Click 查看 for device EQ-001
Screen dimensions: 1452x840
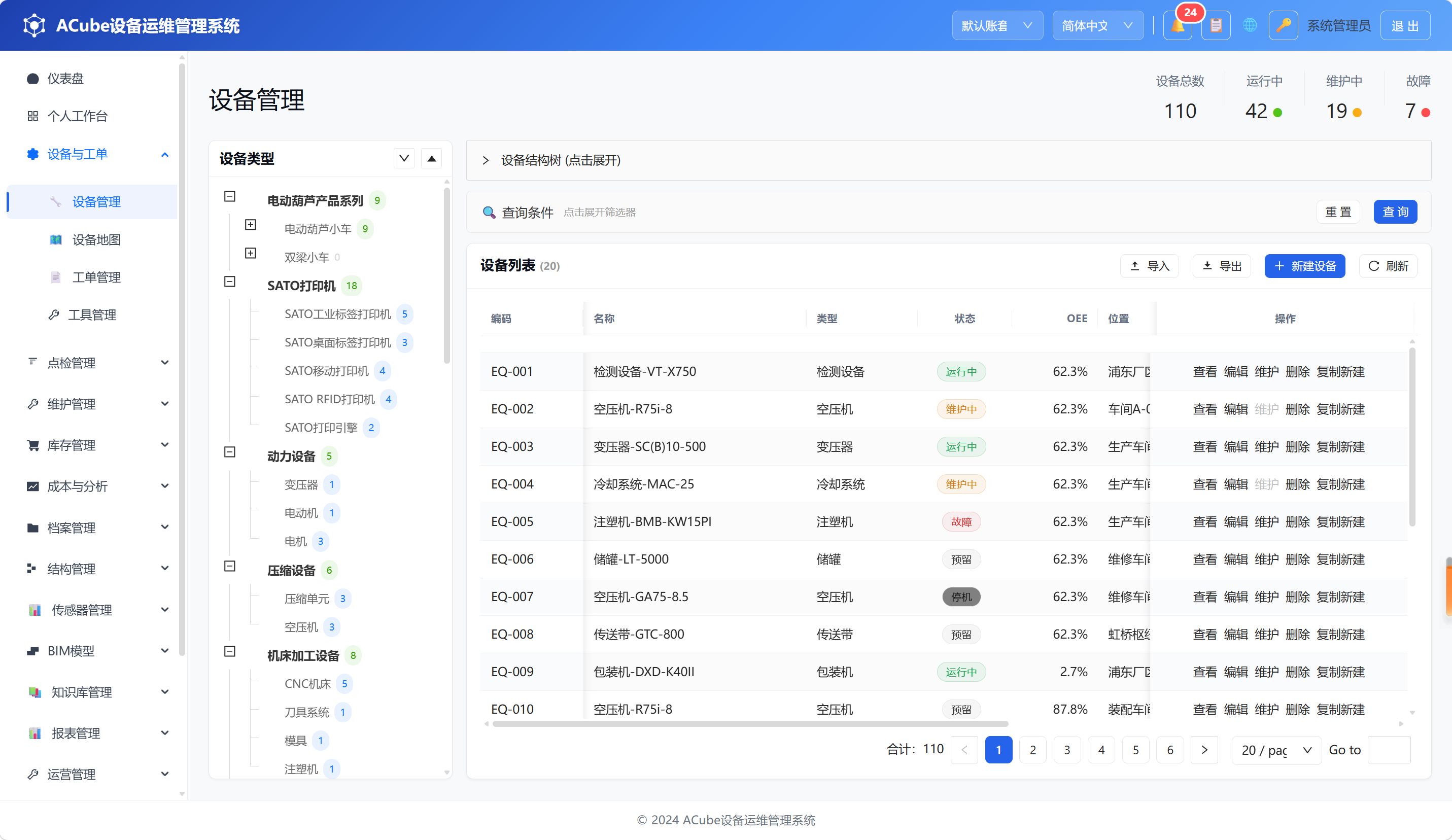1204,372
